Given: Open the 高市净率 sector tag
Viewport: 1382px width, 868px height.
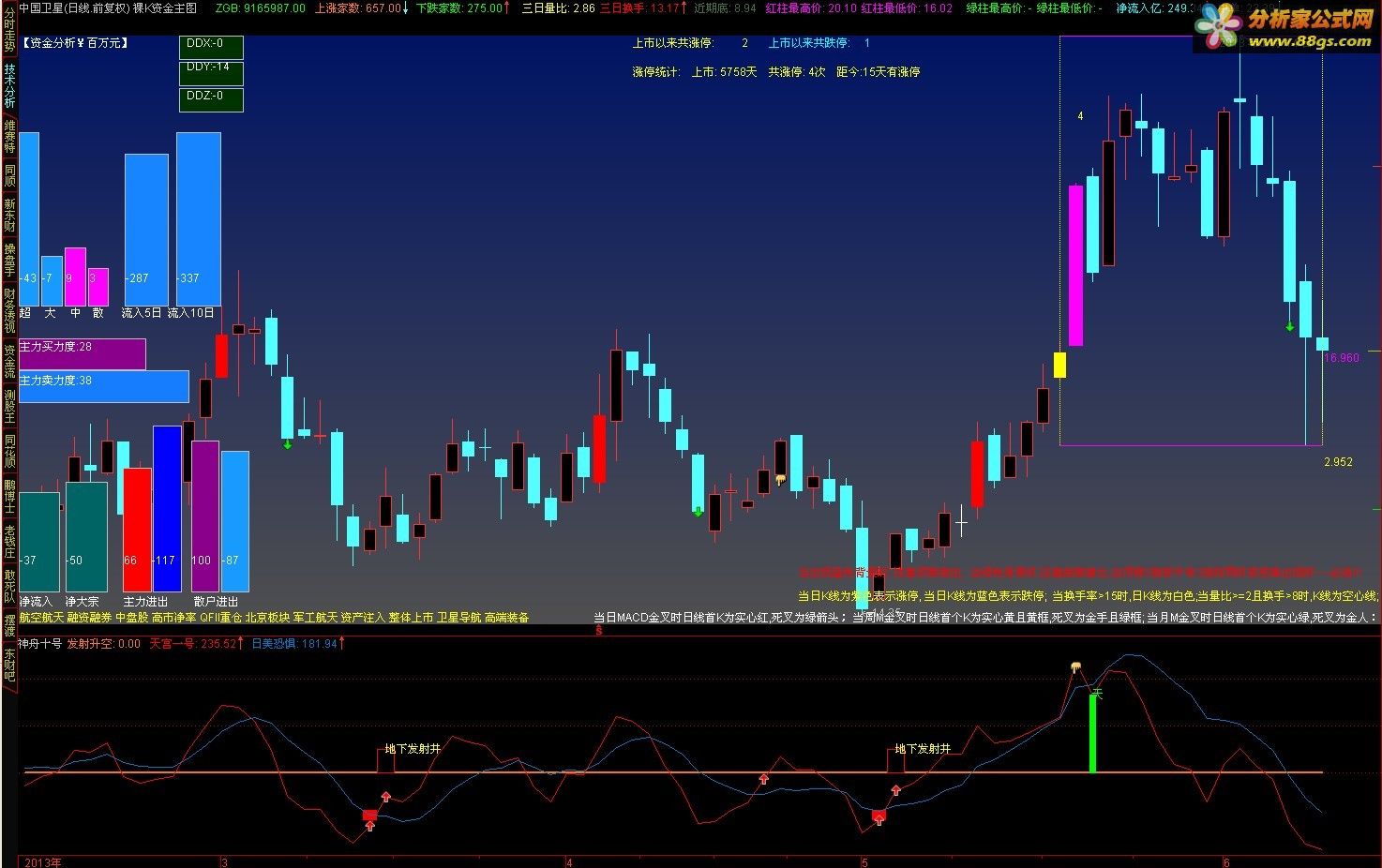Looking at the screenshot, I should click(x=173, y=618).
